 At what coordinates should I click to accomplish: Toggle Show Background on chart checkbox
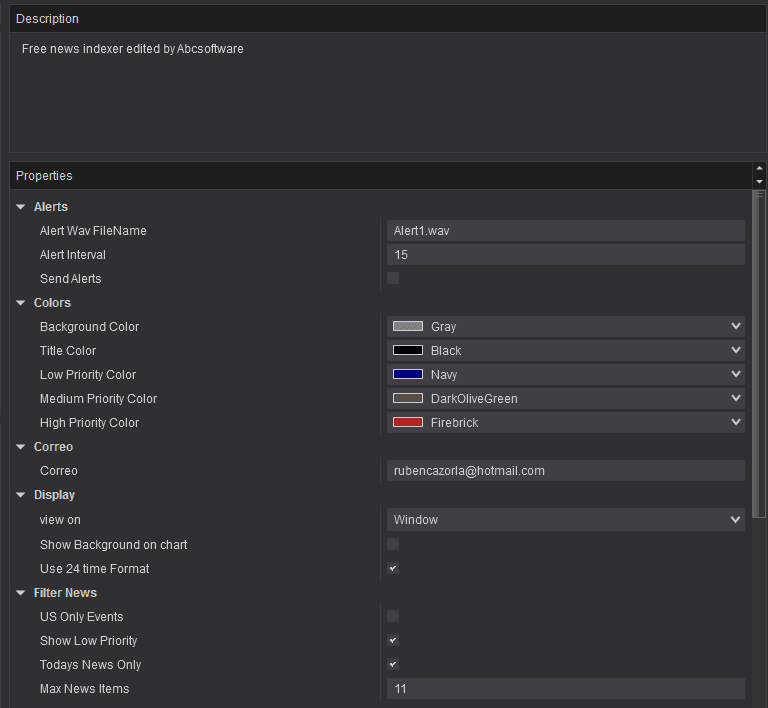(x=393, y=544)
